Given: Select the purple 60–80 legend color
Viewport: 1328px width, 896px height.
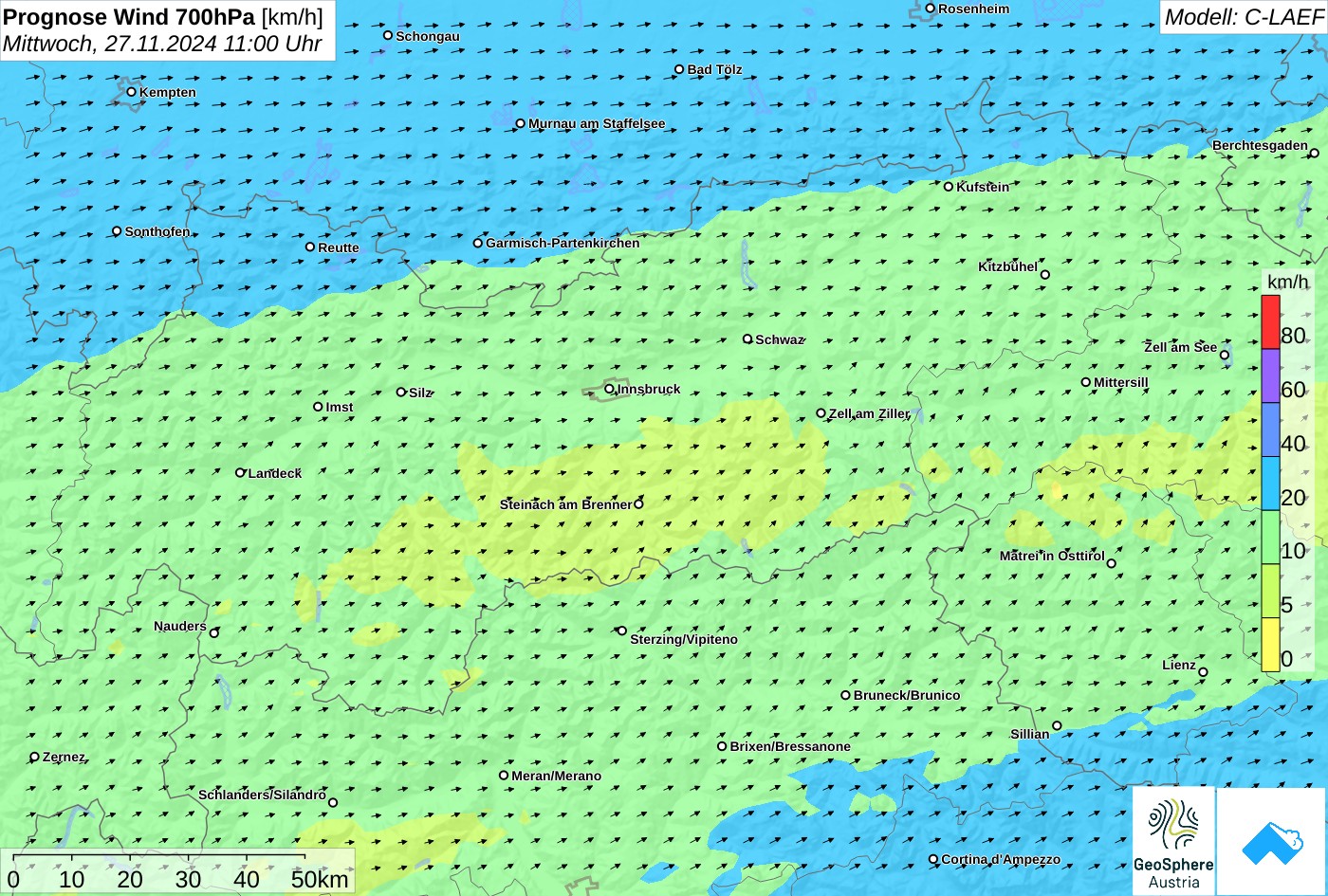Looking at the screenshot, I should [1270, 376].
